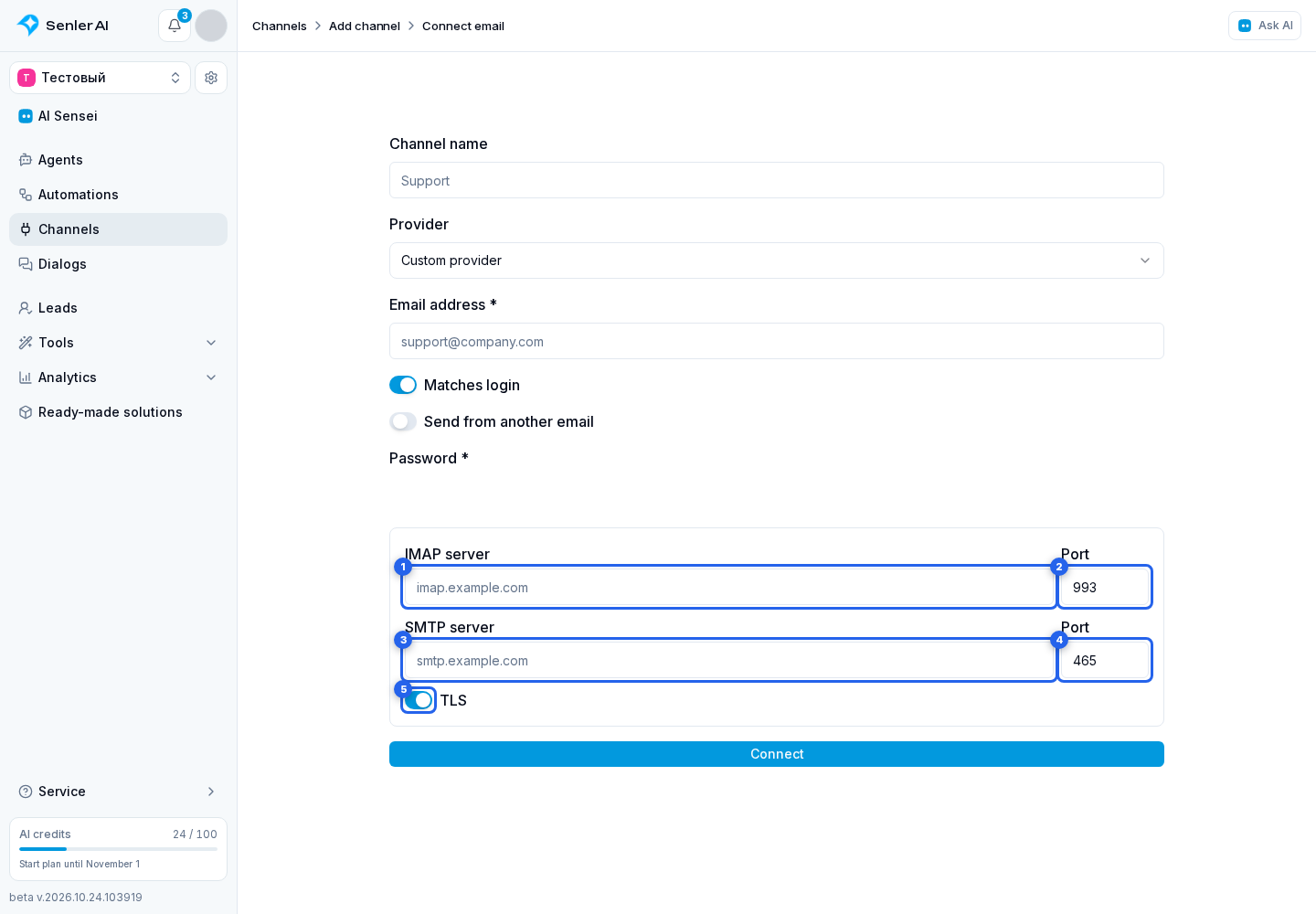
Task: Click the Ask AI icon
Action: (x=1245, y=26)
